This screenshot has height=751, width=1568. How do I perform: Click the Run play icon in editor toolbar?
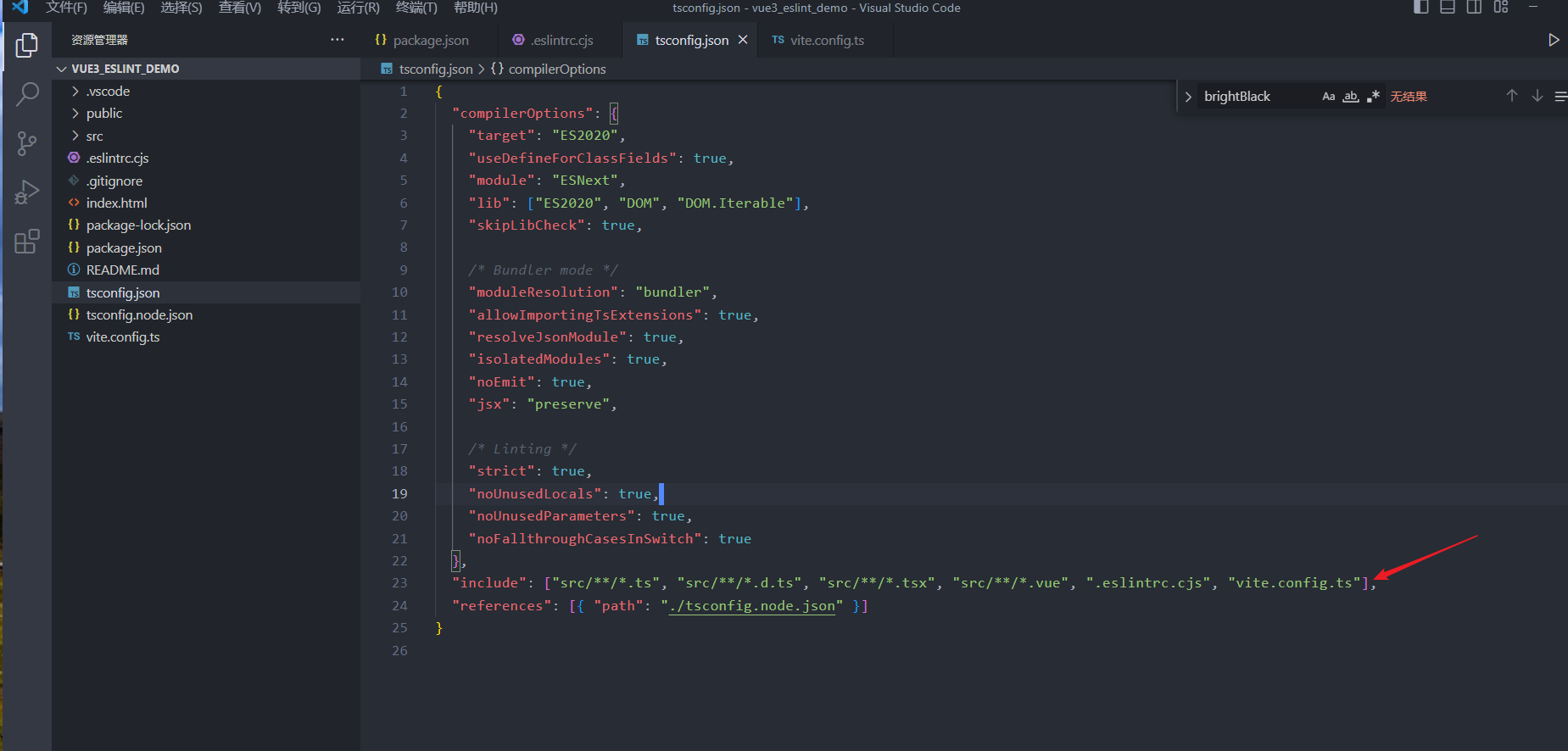pos(1554,40)
